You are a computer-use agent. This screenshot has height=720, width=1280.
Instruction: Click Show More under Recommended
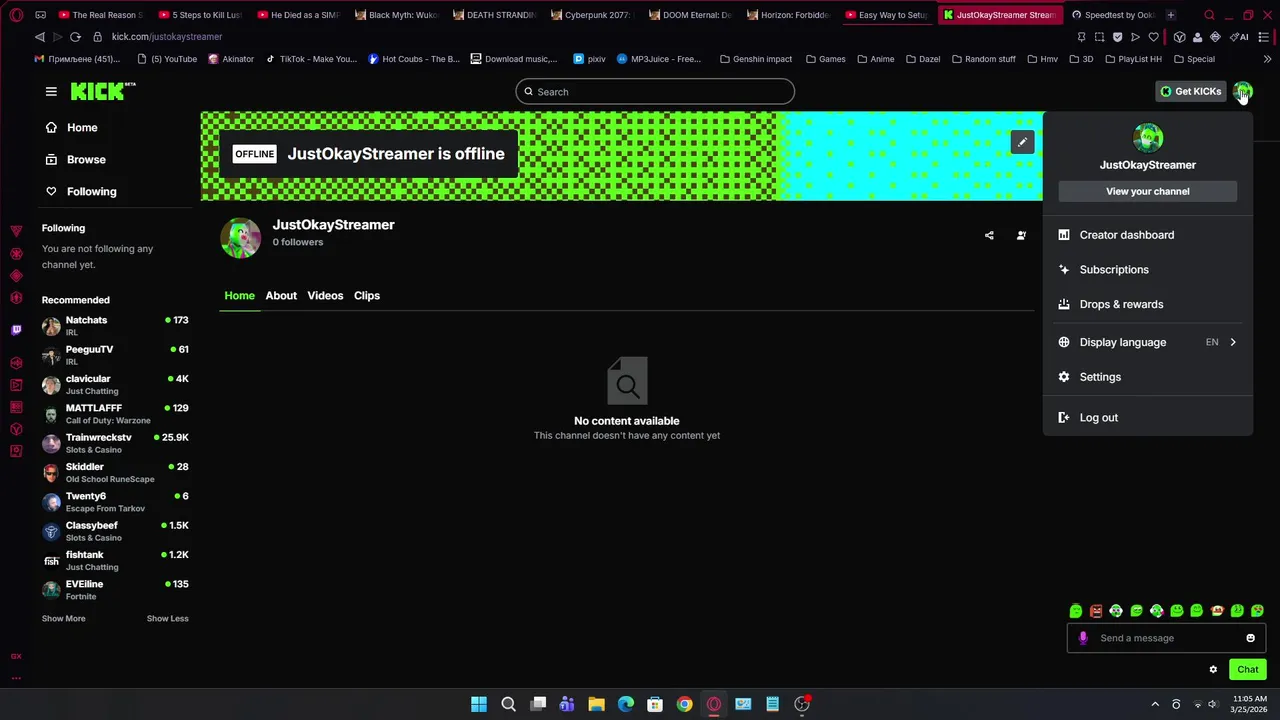[63, 619]
